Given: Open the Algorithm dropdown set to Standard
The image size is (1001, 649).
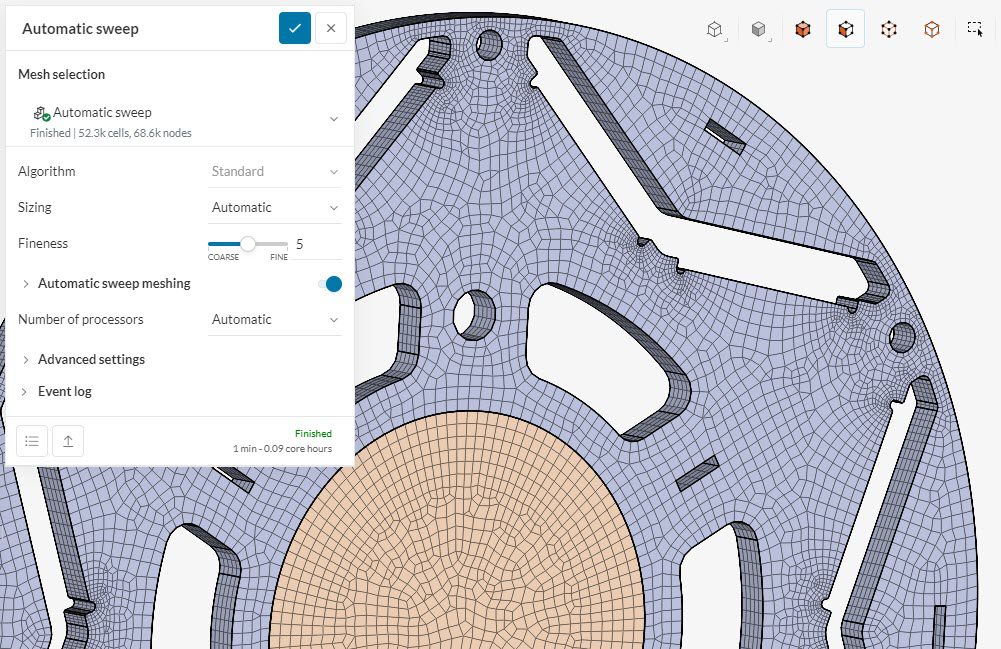Looking at the screenshot, I should pyautogui.click(x=275, y=172).
